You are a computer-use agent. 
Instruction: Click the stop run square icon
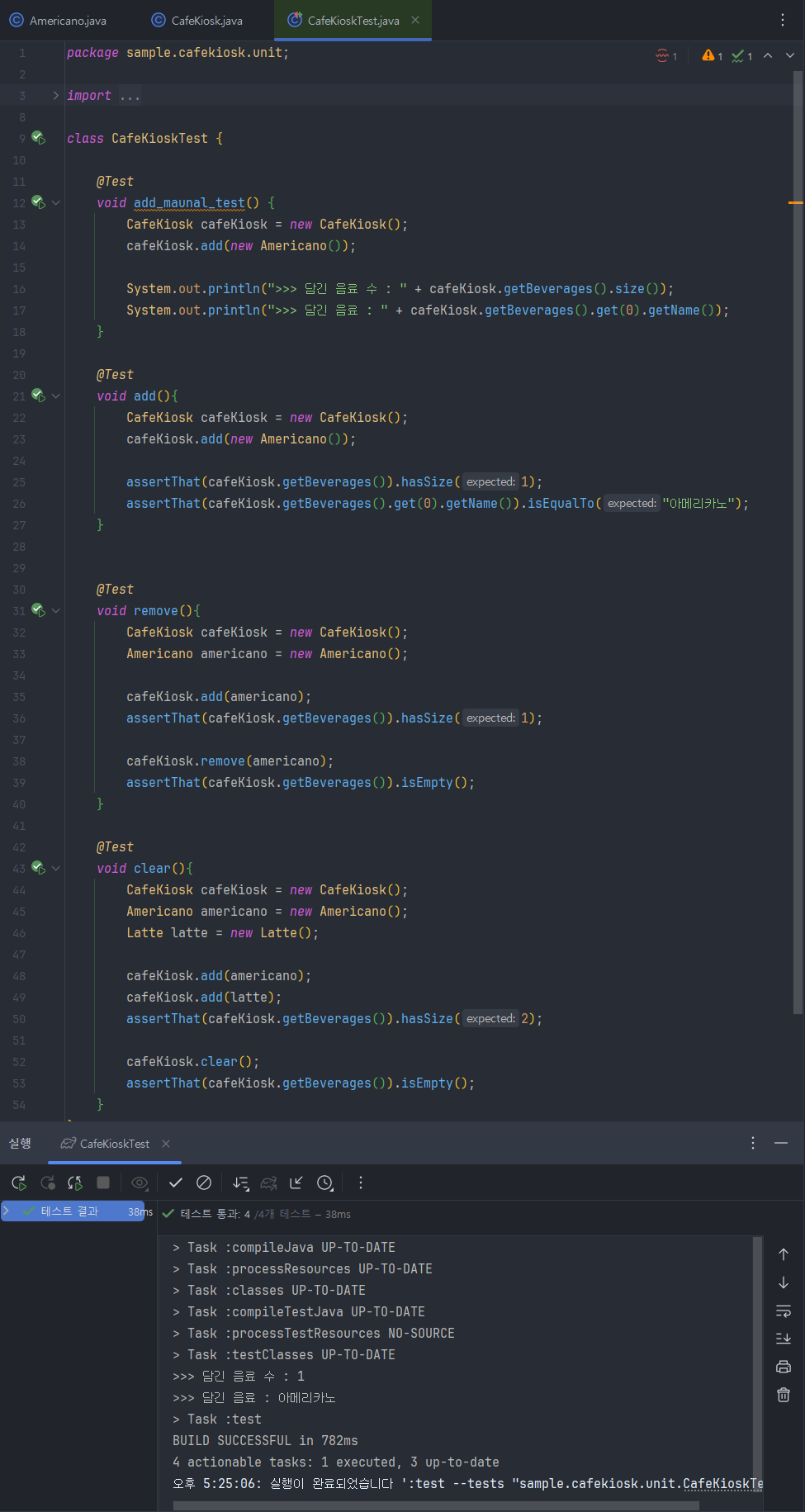click(103, 1183)
